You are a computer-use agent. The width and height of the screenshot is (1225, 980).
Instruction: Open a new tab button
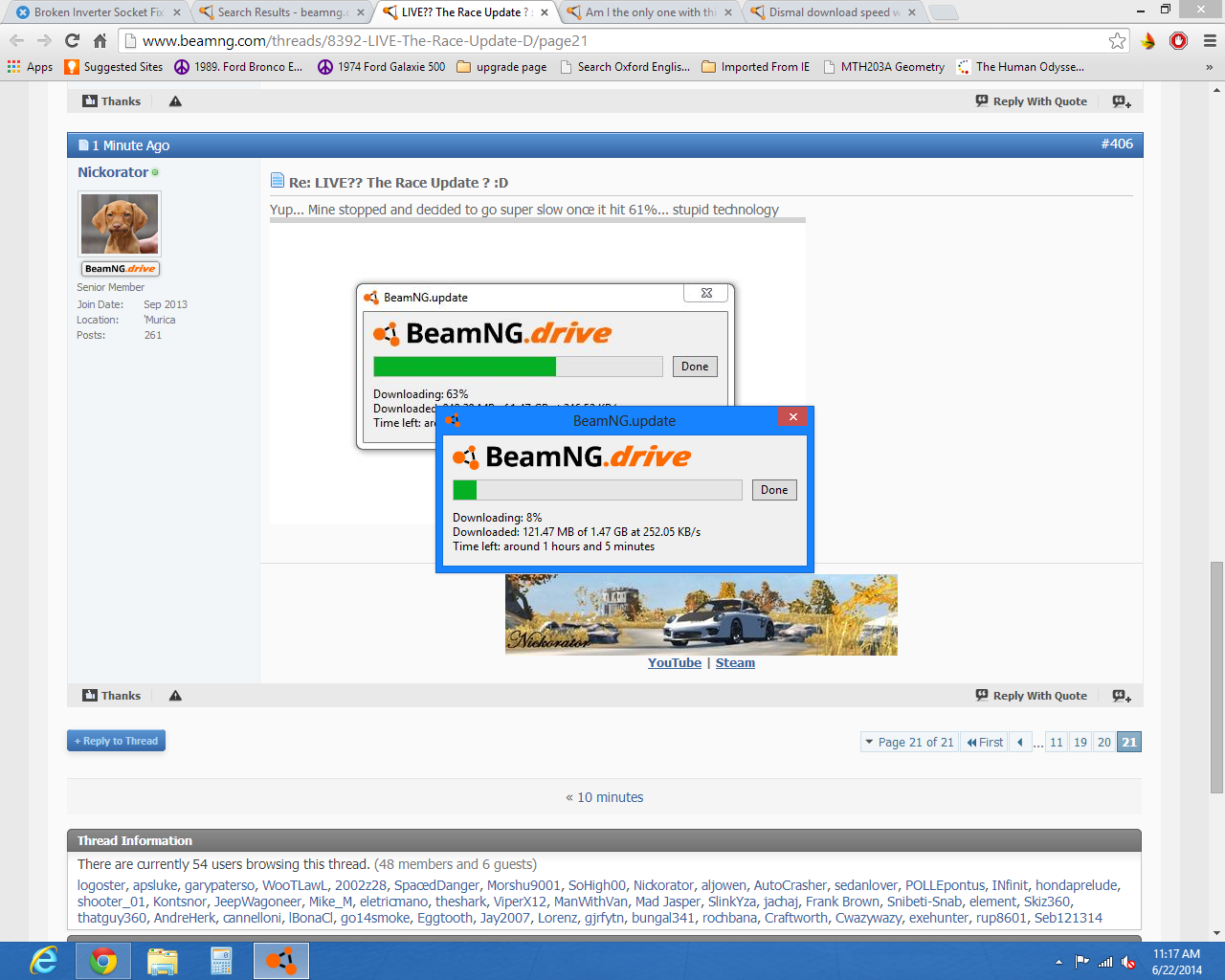tap(943, 12)
